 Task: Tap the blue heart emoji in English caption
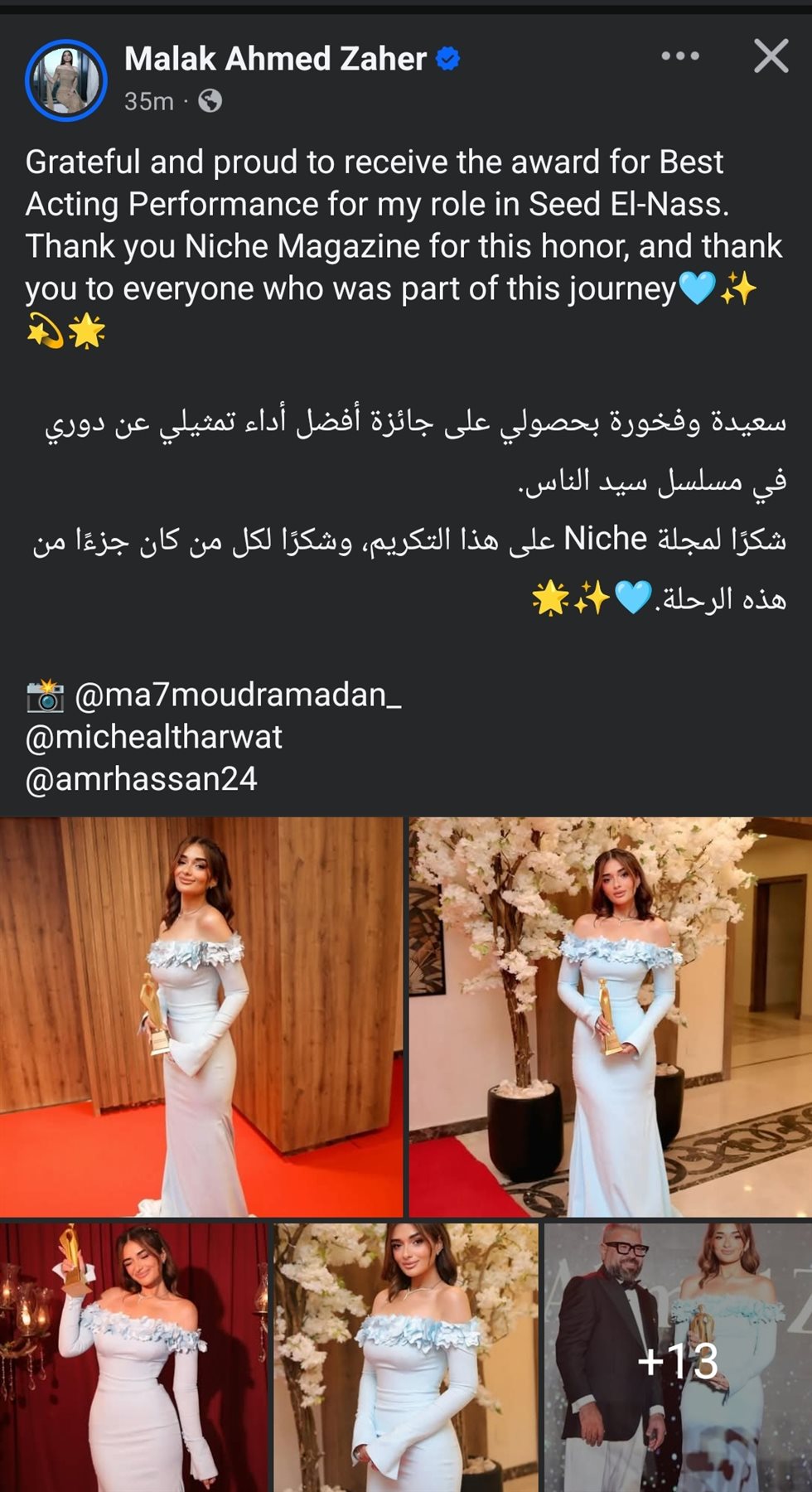(x=697, y=289)
